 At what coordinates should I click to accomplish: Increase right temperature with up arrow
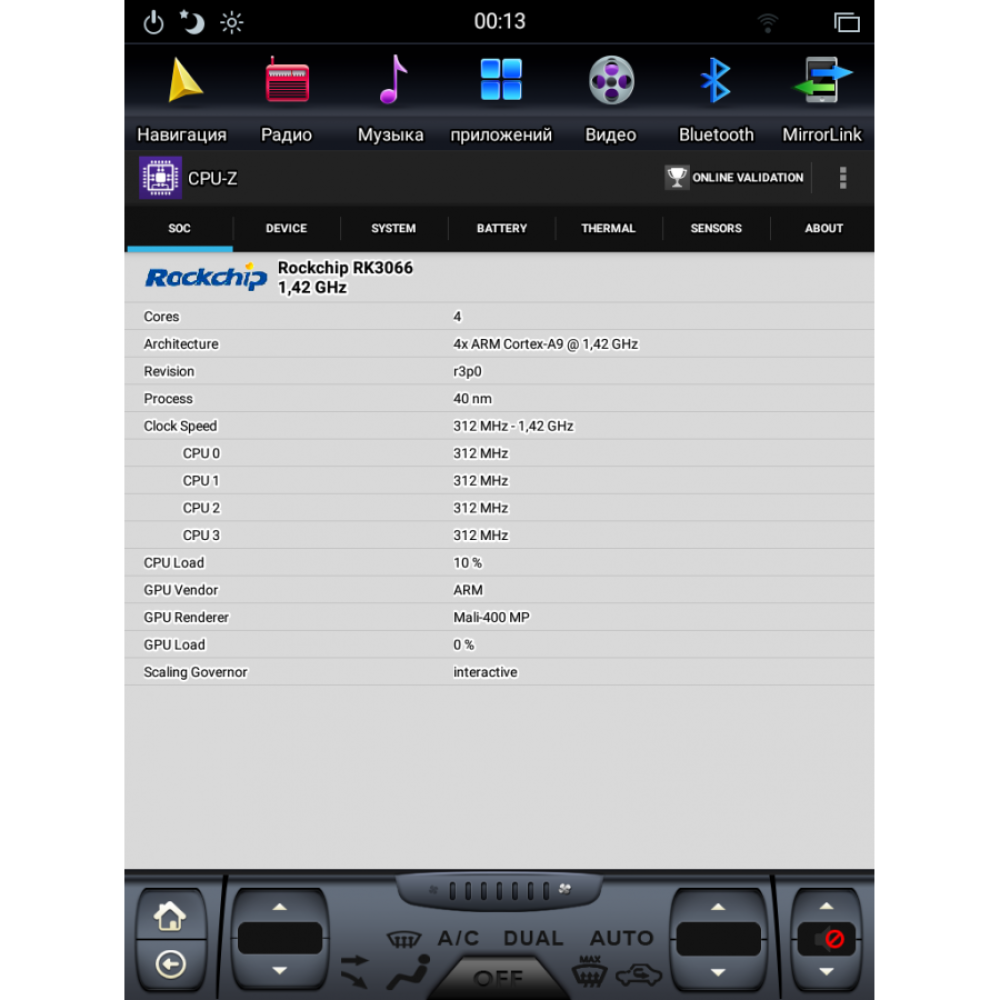coord(718,907)
